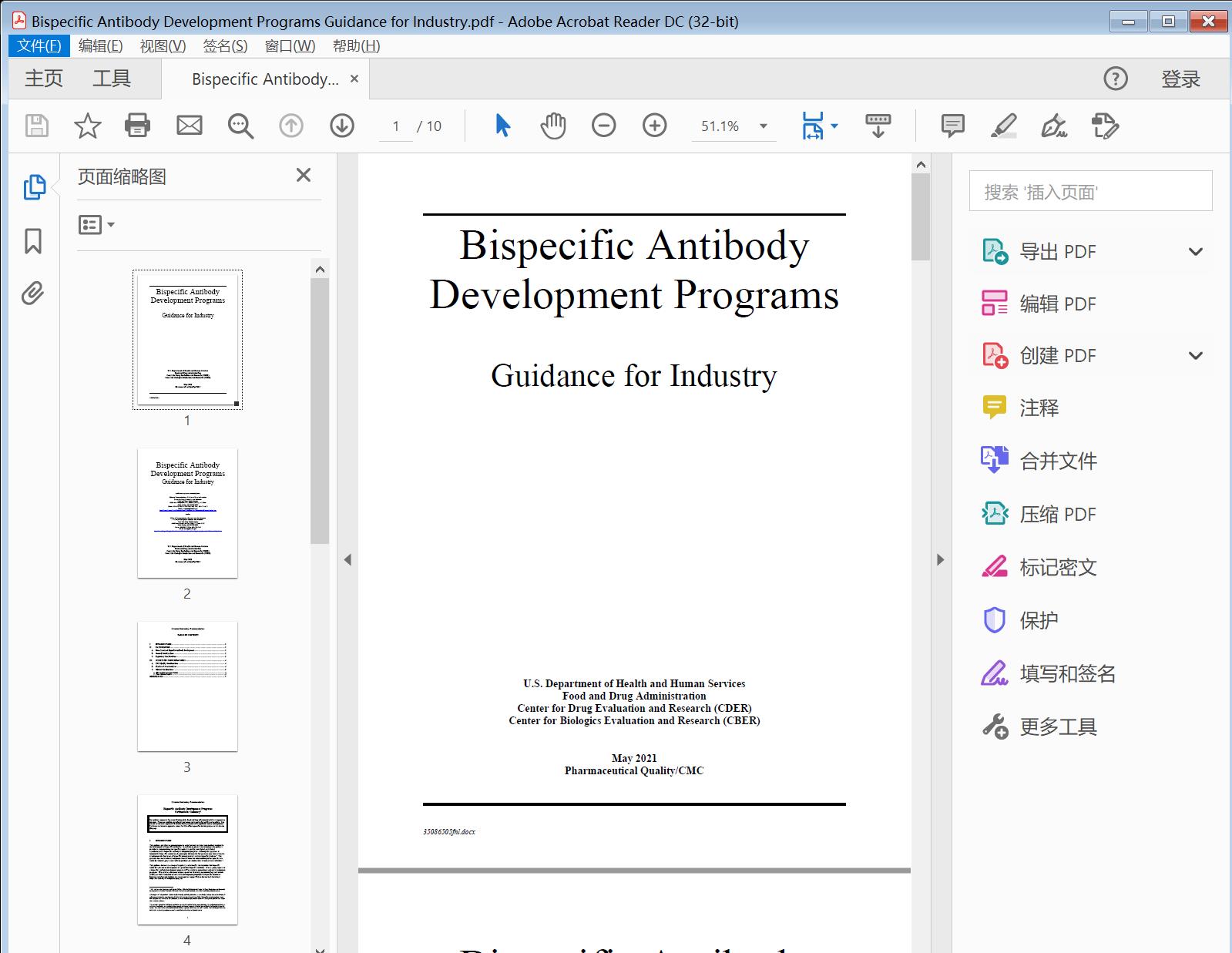Open the 帮助(H) menu
Image resolution: width=1232 pixels, height=953 pixels.
(356, 46)
